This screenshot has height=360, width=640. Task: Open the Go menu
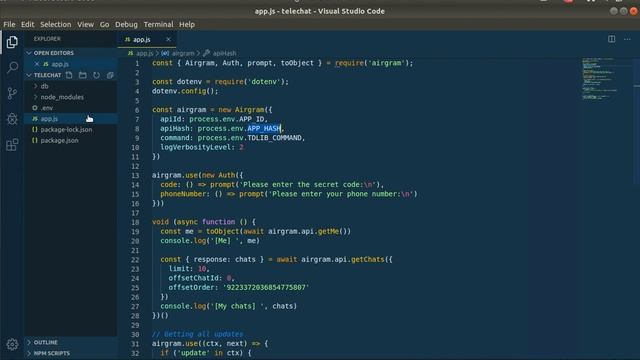(x=104, y=24)
